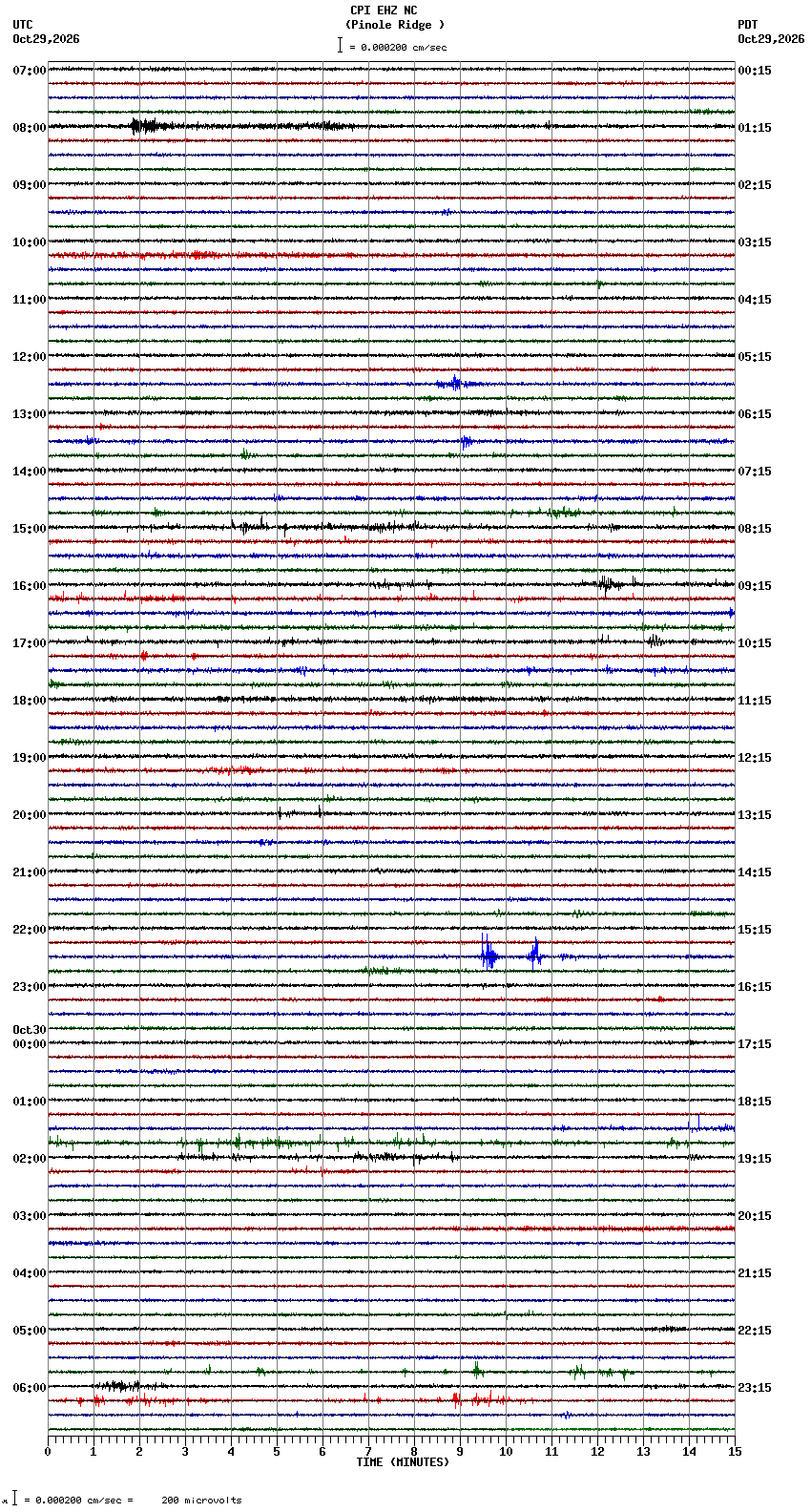Click the black event on the 16:00 trace near minute 12
811x1512 pixels.
606,583
